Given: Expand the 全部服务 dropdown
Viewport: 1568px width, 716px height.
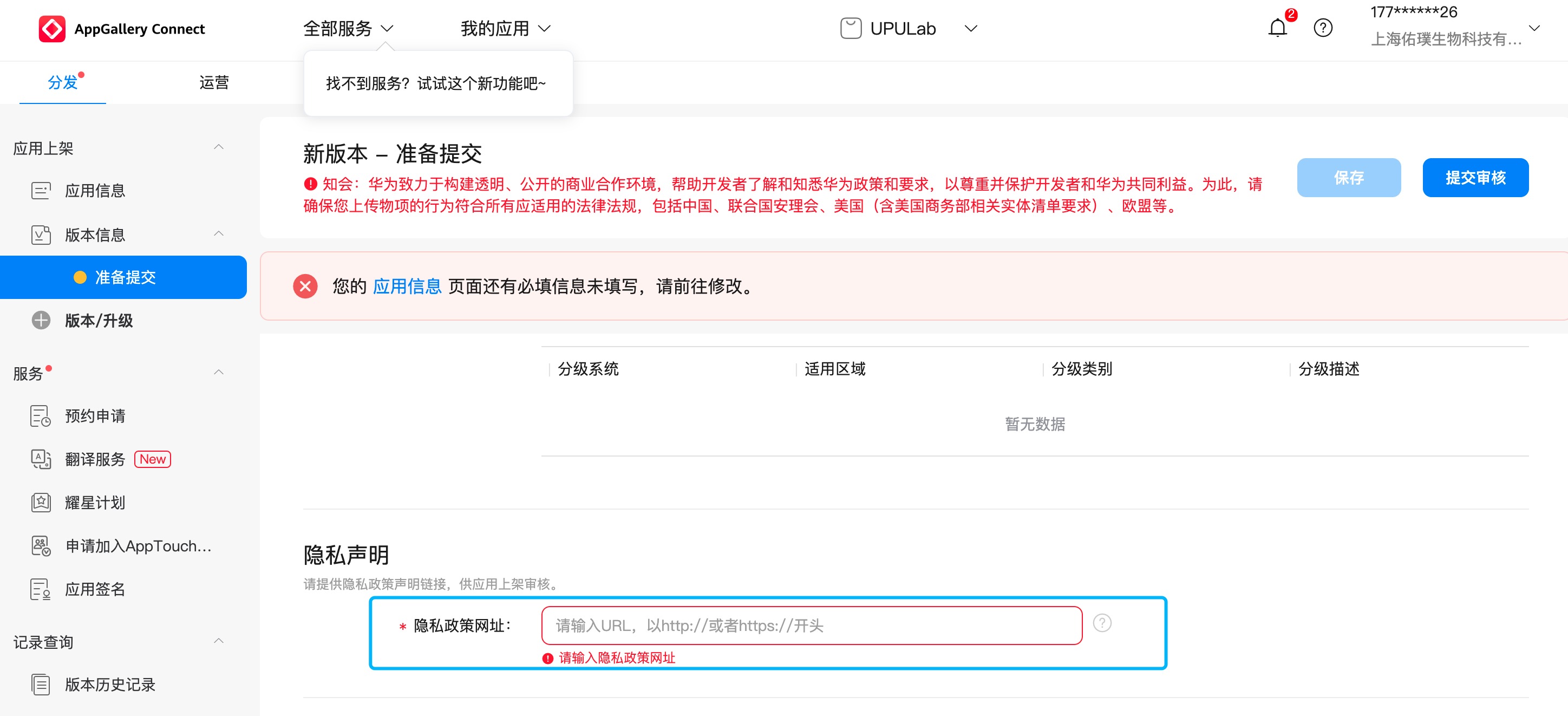Looking at the screenshot, I should pyautogui.click(x=348, y=29).
